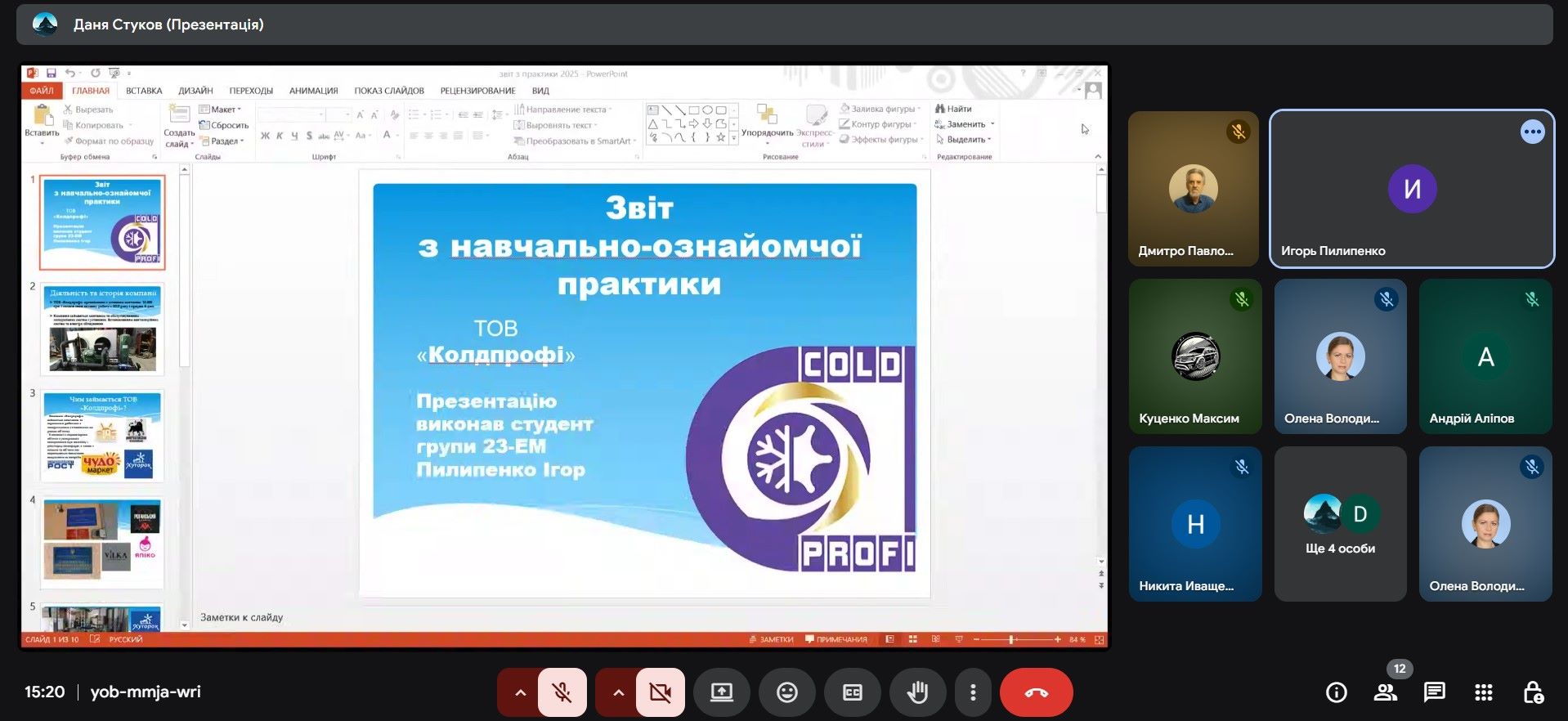Image resolution: width=1568 pixels, height=721 pixels.
Task: Toggle underline Ч formatting
Action: (294, 136)
